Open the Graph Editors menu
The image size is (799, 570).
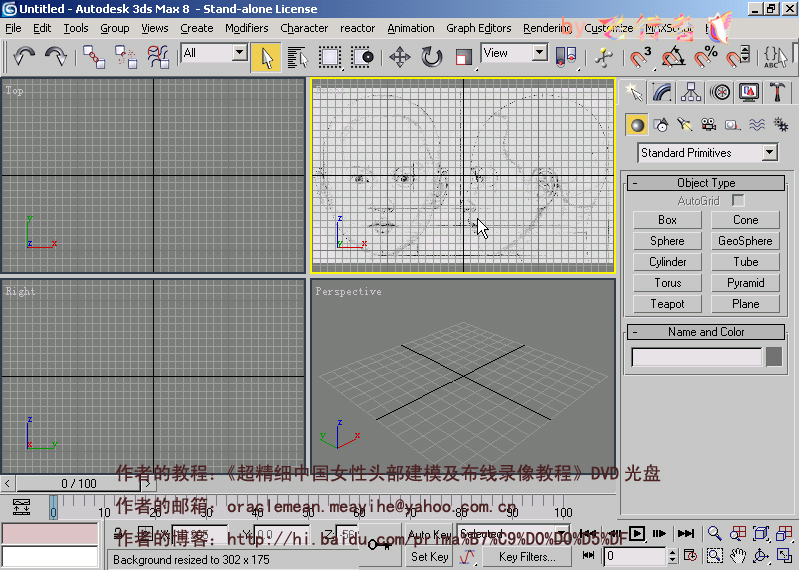(x=478, y=28)
